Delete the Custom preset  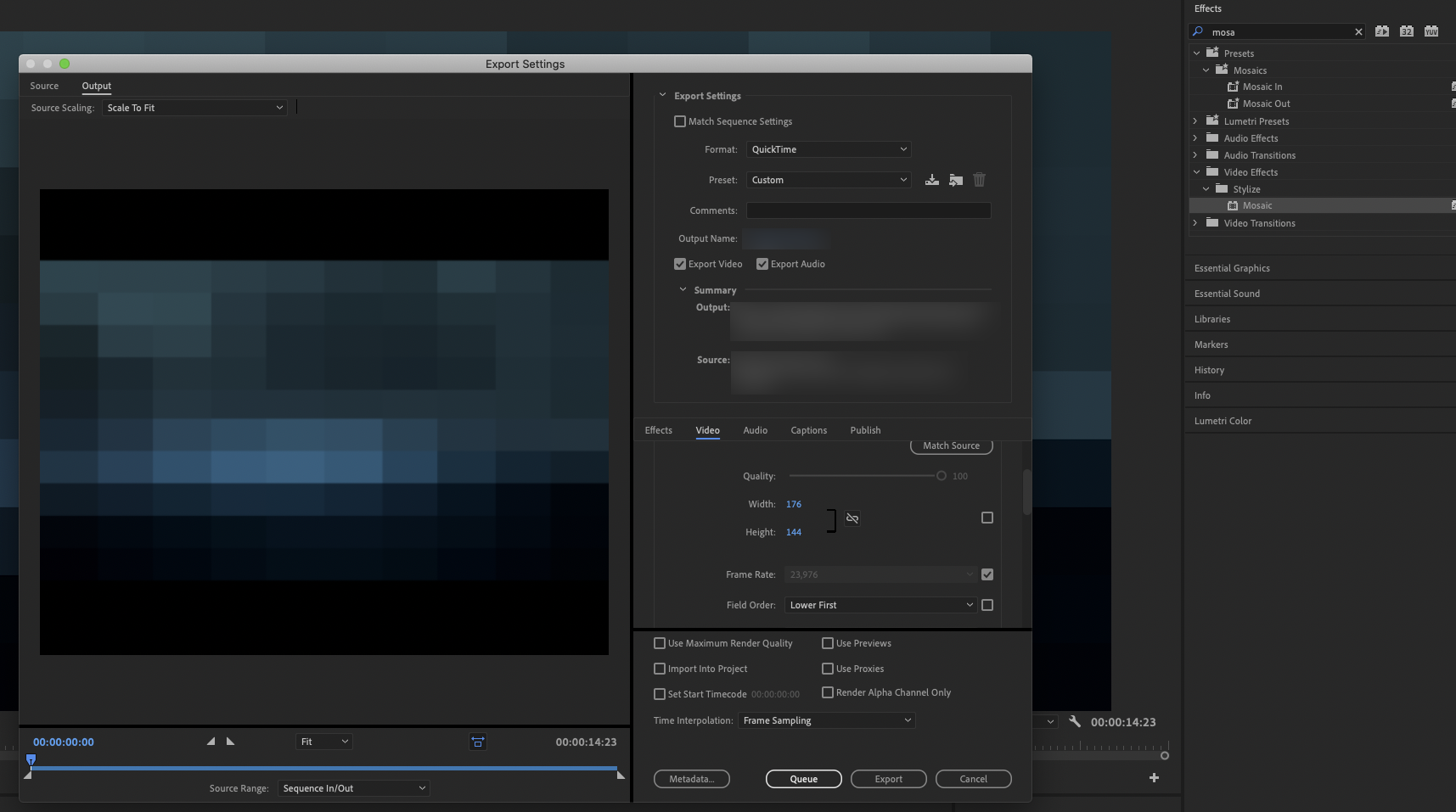pos(979,179)
